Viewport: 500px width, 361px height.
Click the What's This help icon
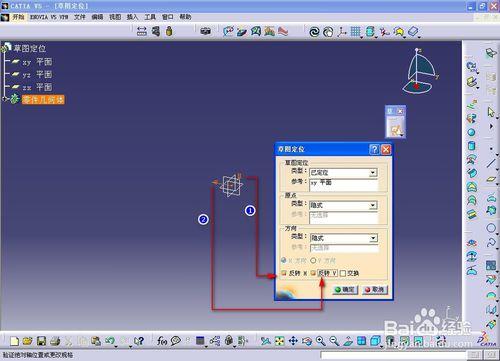click(x=139, y=341)
